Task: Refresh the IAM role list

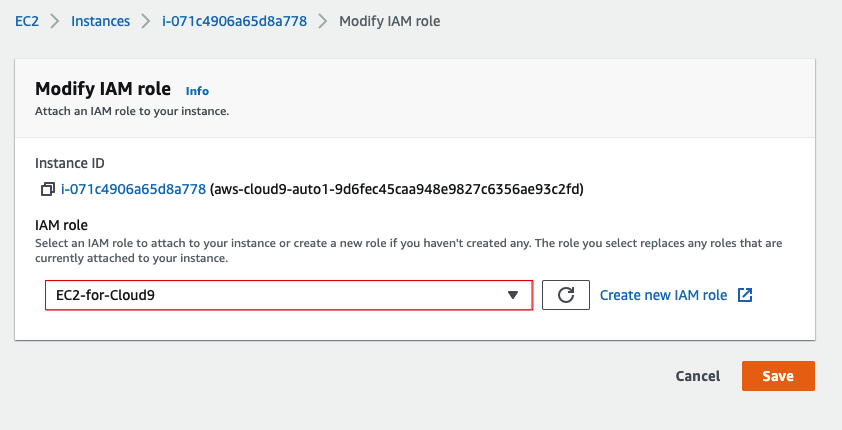Action: [566, 295]
